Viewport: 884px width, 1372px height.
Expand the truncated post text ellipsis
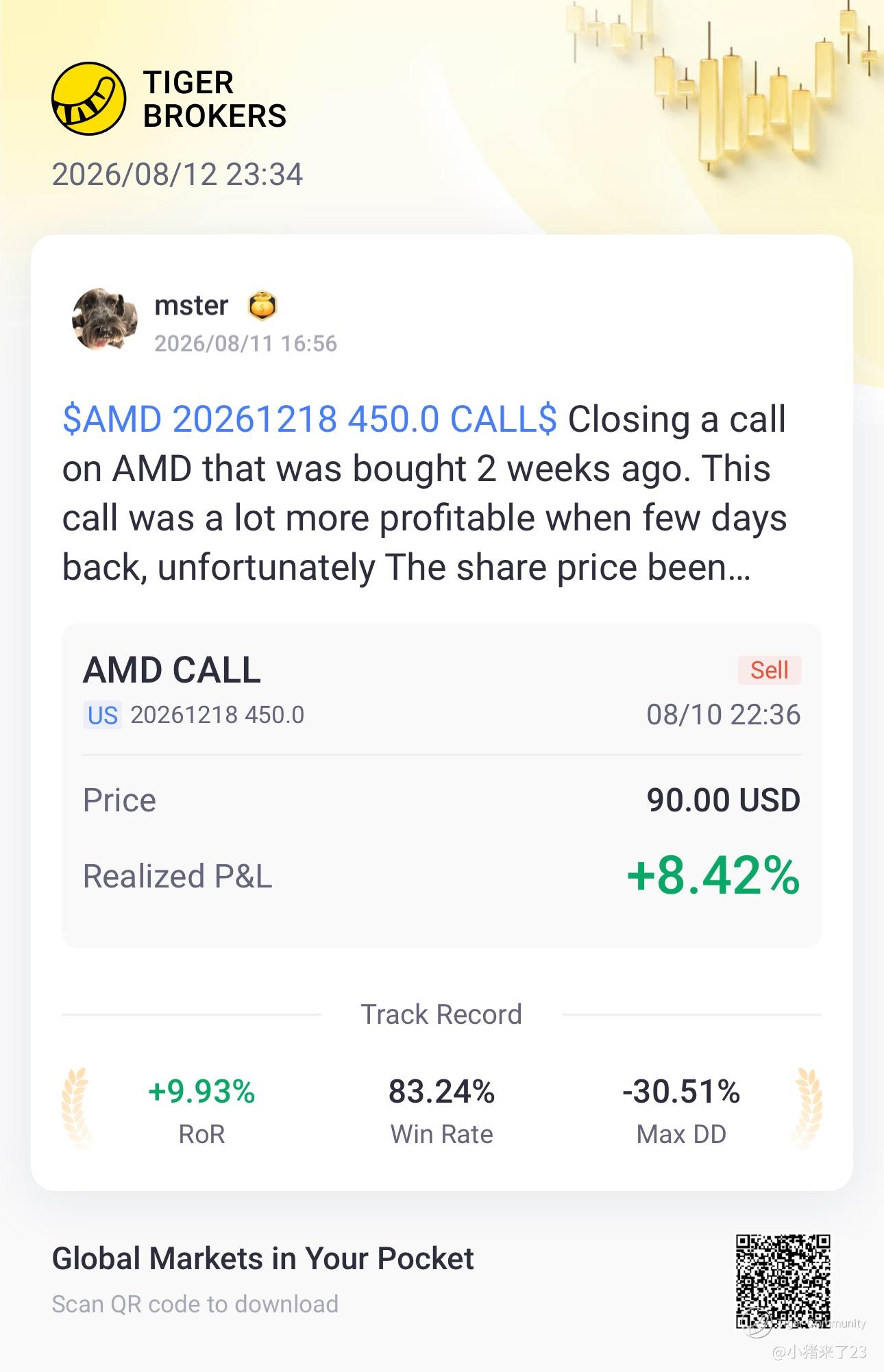[x=740, y=567]
